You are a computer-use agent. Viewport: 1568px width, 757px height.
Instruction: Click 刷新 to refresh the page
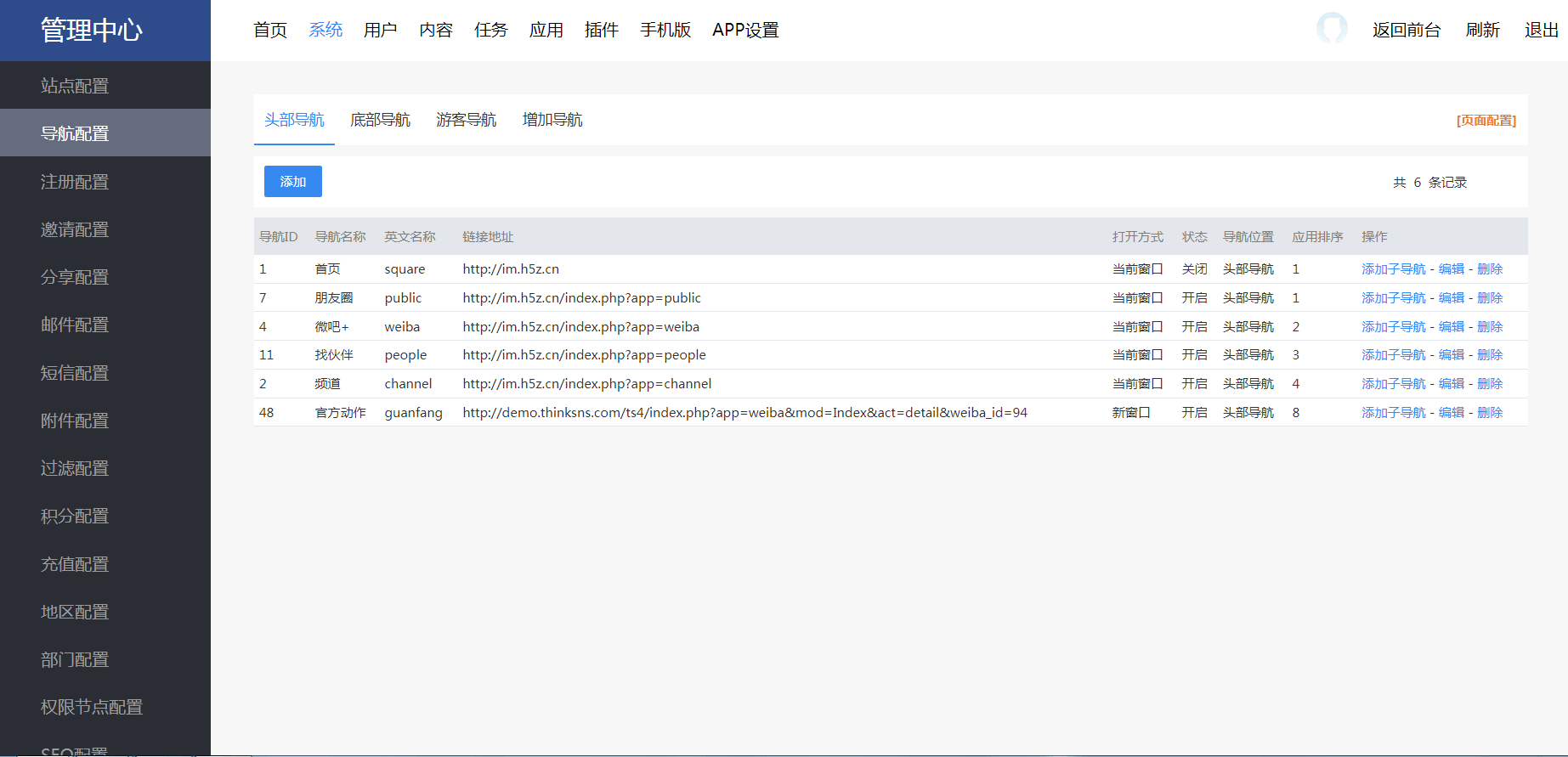click(x=1482, y=30)
